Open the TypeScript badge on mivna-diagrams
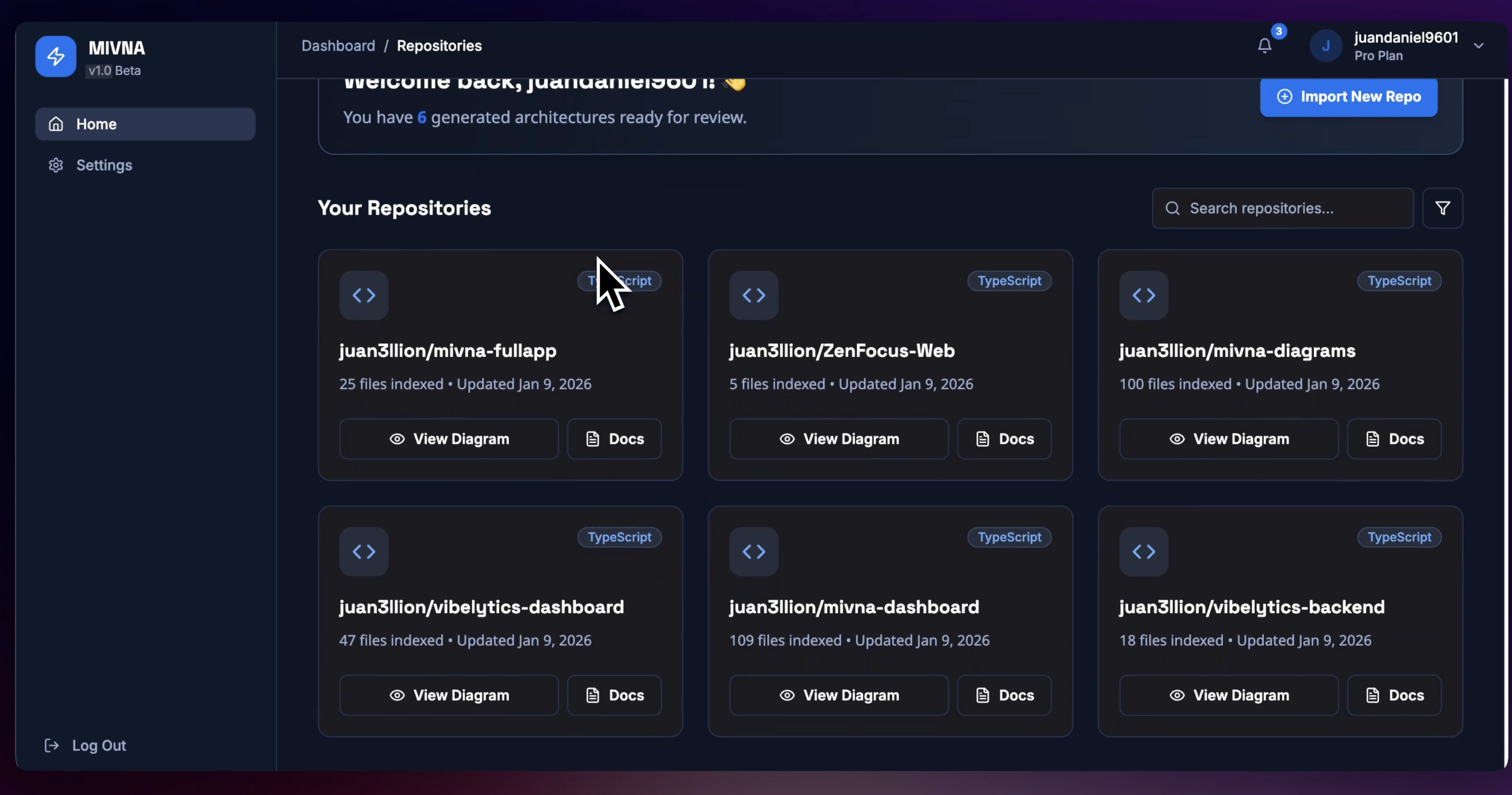Image resolution: width=1512 pixels, height=795 pixels. 1399,281
